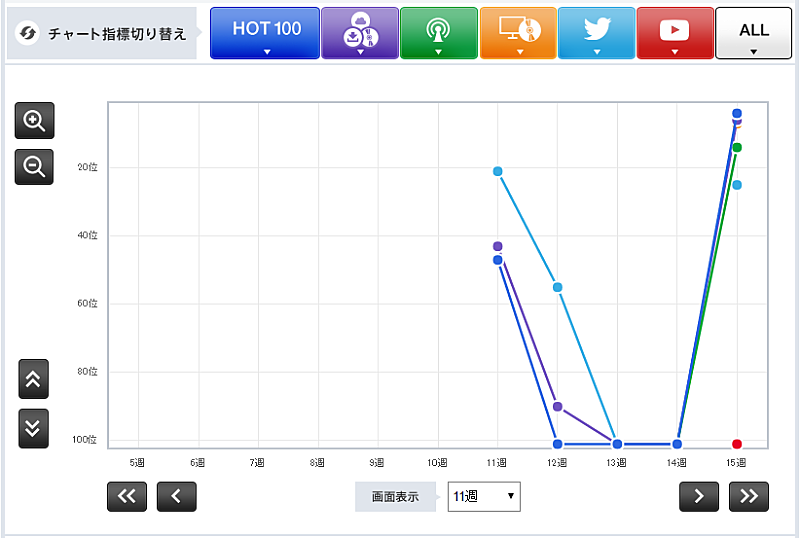800x538 pixels.
Task: Toggle the Twitter chart metric
Action: (596, 33)
